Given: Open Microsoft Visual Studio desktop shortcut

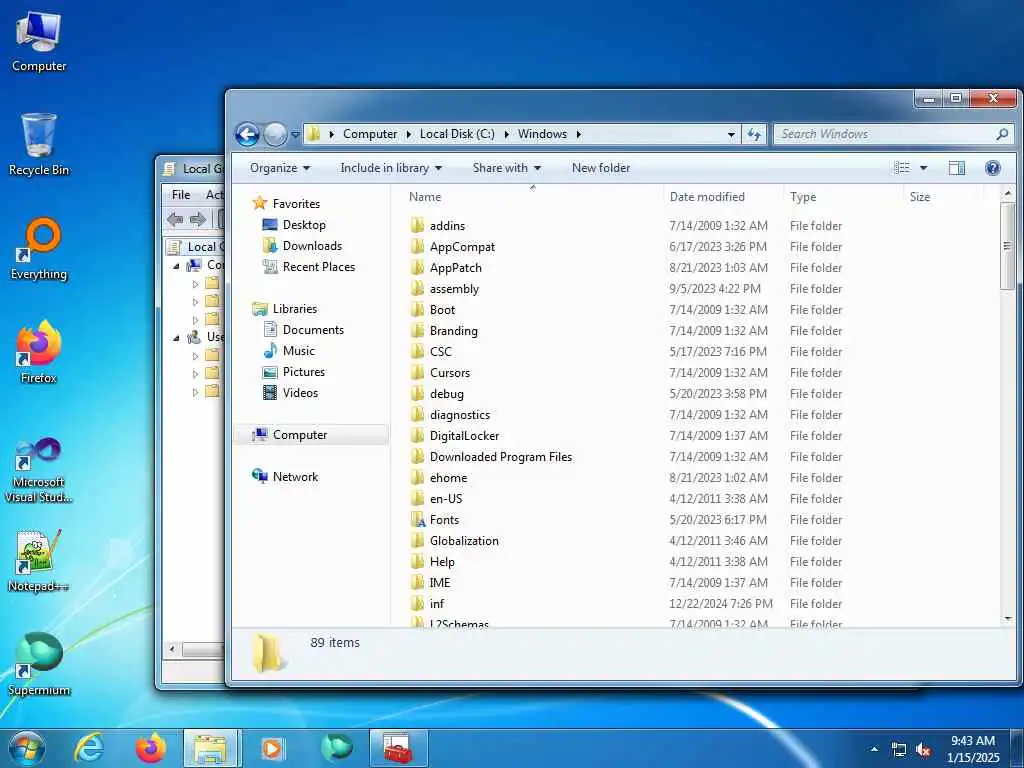Looking at the screenshot, I should [39, 470].
